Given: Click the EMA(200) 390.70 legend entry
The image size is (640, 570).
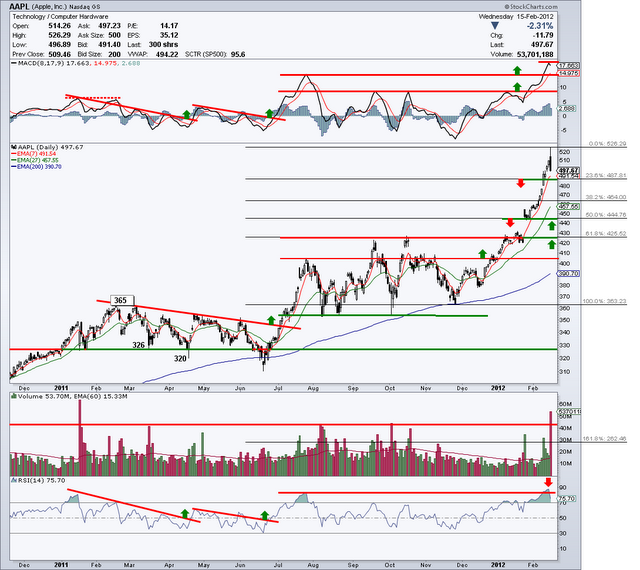Looking at the screenshot, I should tap(37, 167).
